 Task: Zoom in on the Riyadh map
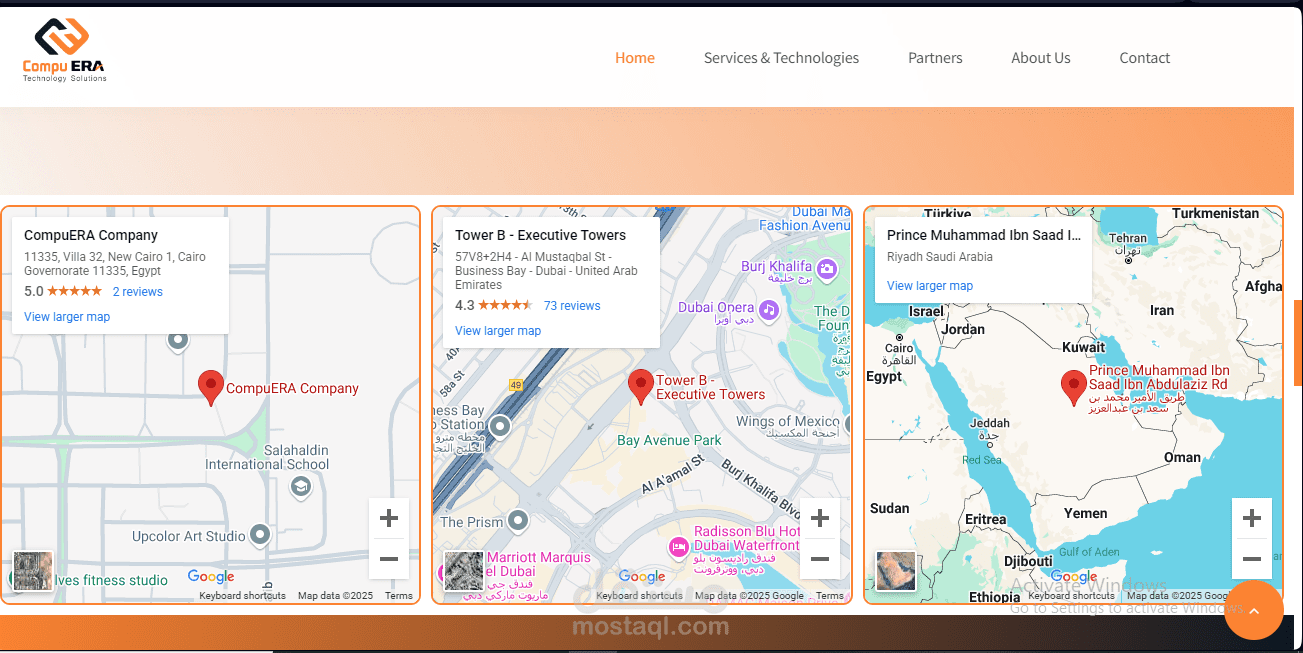[x=1251, y=518]
